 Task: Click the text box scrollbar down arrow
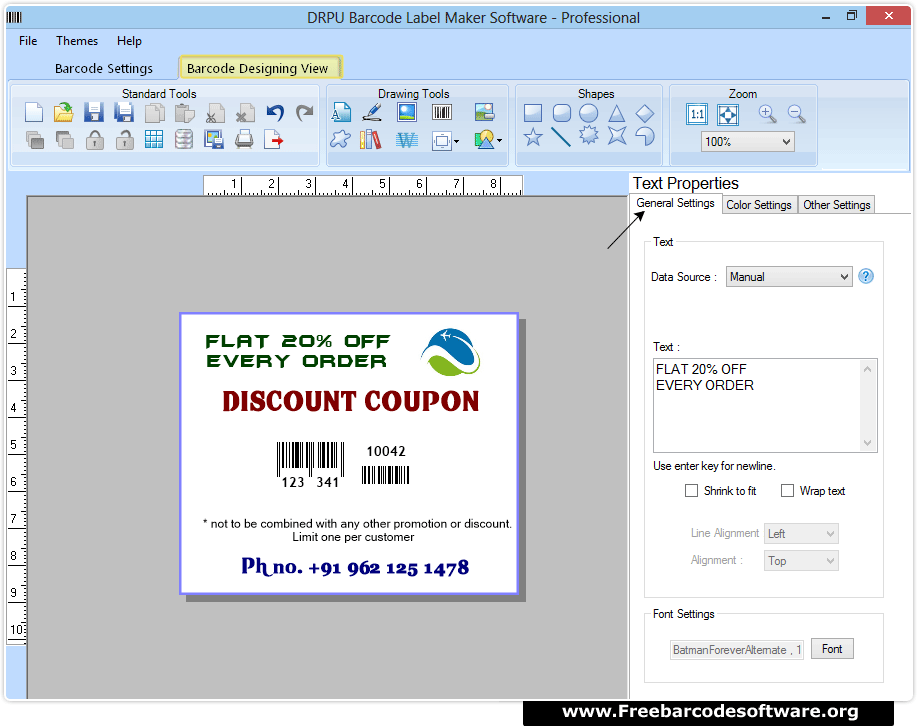[x=868, y=443]
